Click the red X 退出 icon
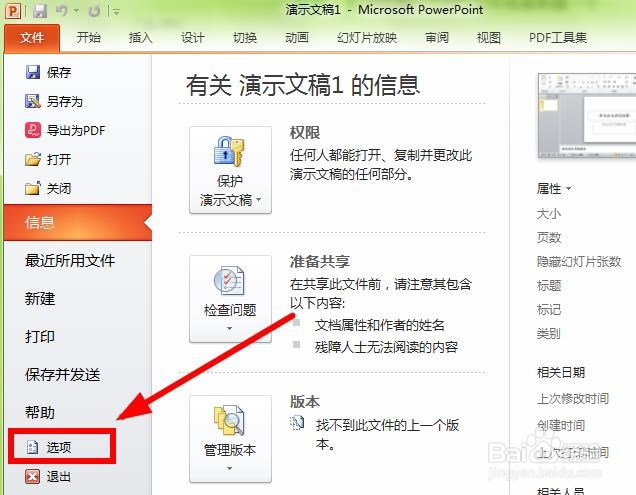 pyautogui.click(x=33, y=476)
